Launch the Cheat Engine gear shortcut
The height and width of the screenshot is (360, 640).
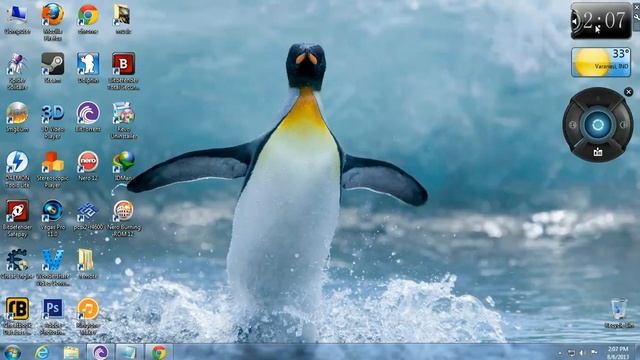click(x=17, y=264)
